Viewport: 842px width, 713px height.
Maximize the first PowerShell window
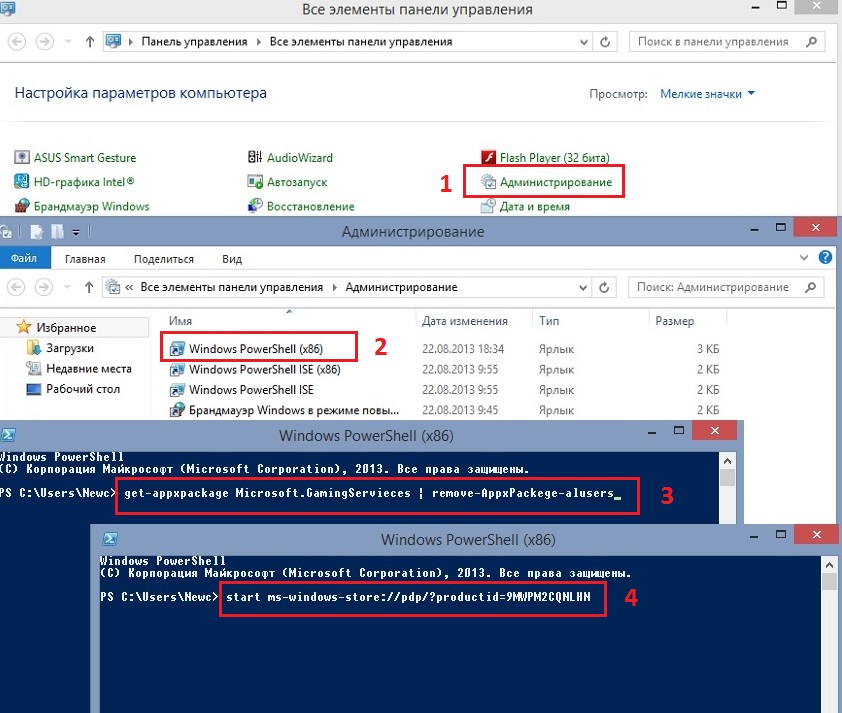[x=679, y=431]
